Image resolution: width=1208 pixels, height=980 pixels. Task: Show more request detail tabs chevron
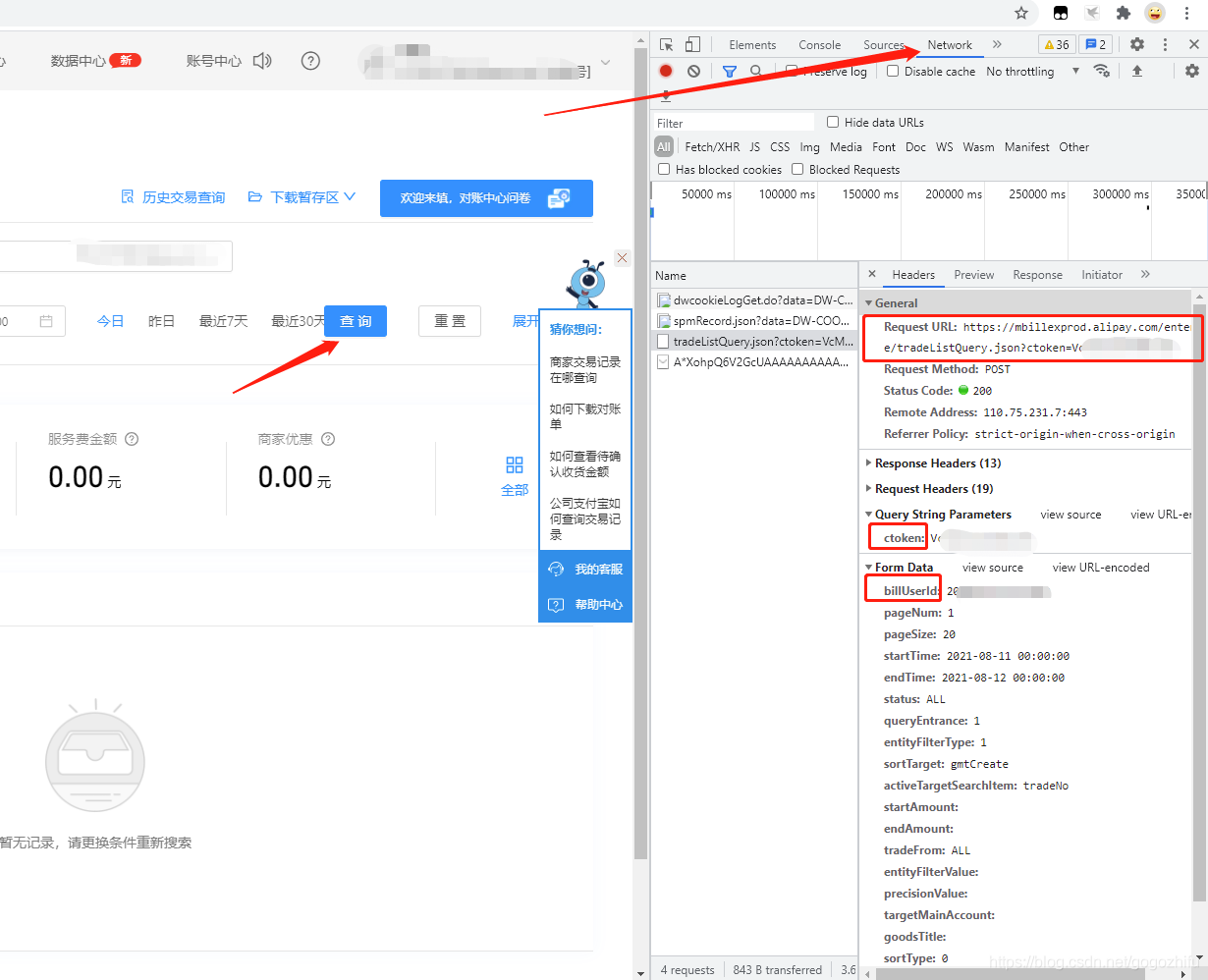(x=1145, y=274)
